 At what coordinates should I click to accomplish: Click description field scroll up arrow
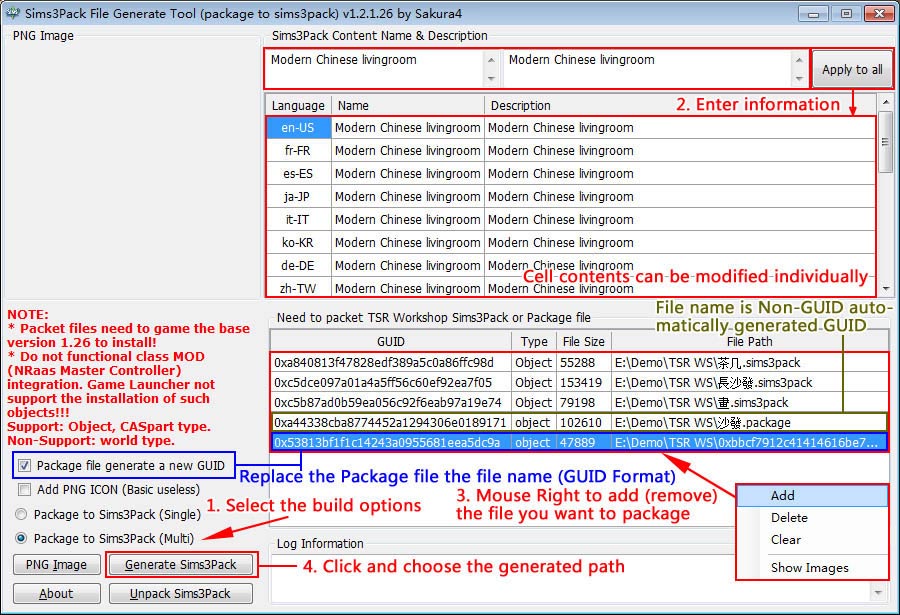point(799,60)
